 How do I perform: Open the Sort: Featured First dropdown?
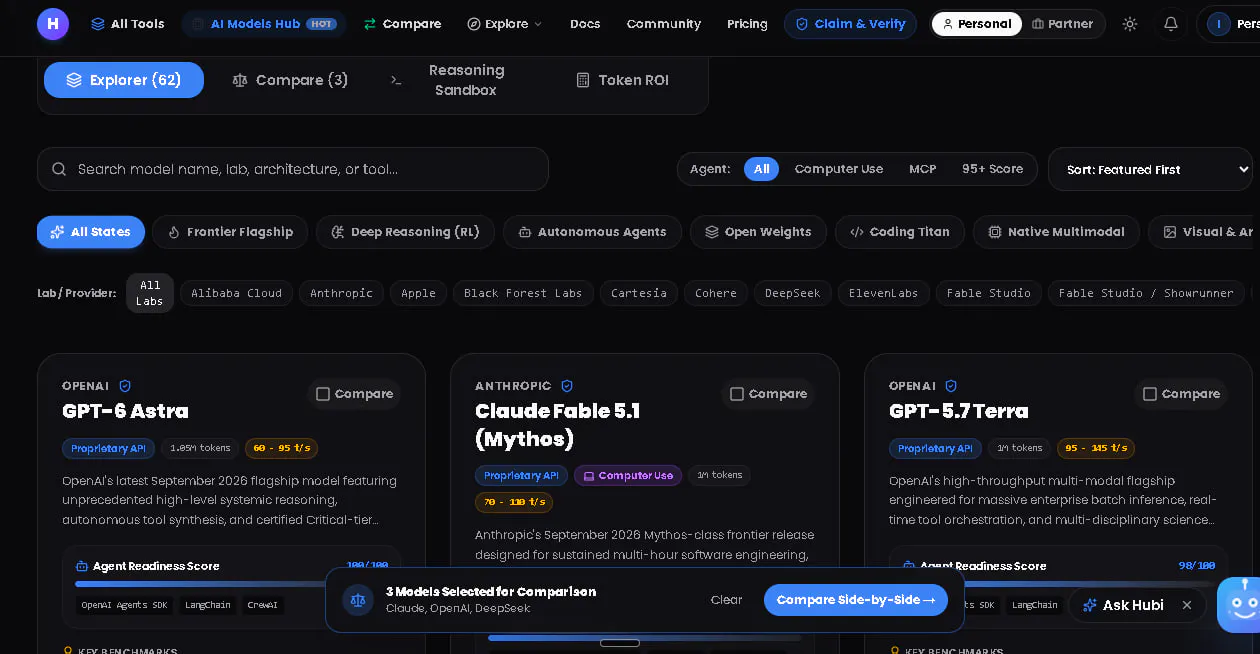pos(1150,169)
